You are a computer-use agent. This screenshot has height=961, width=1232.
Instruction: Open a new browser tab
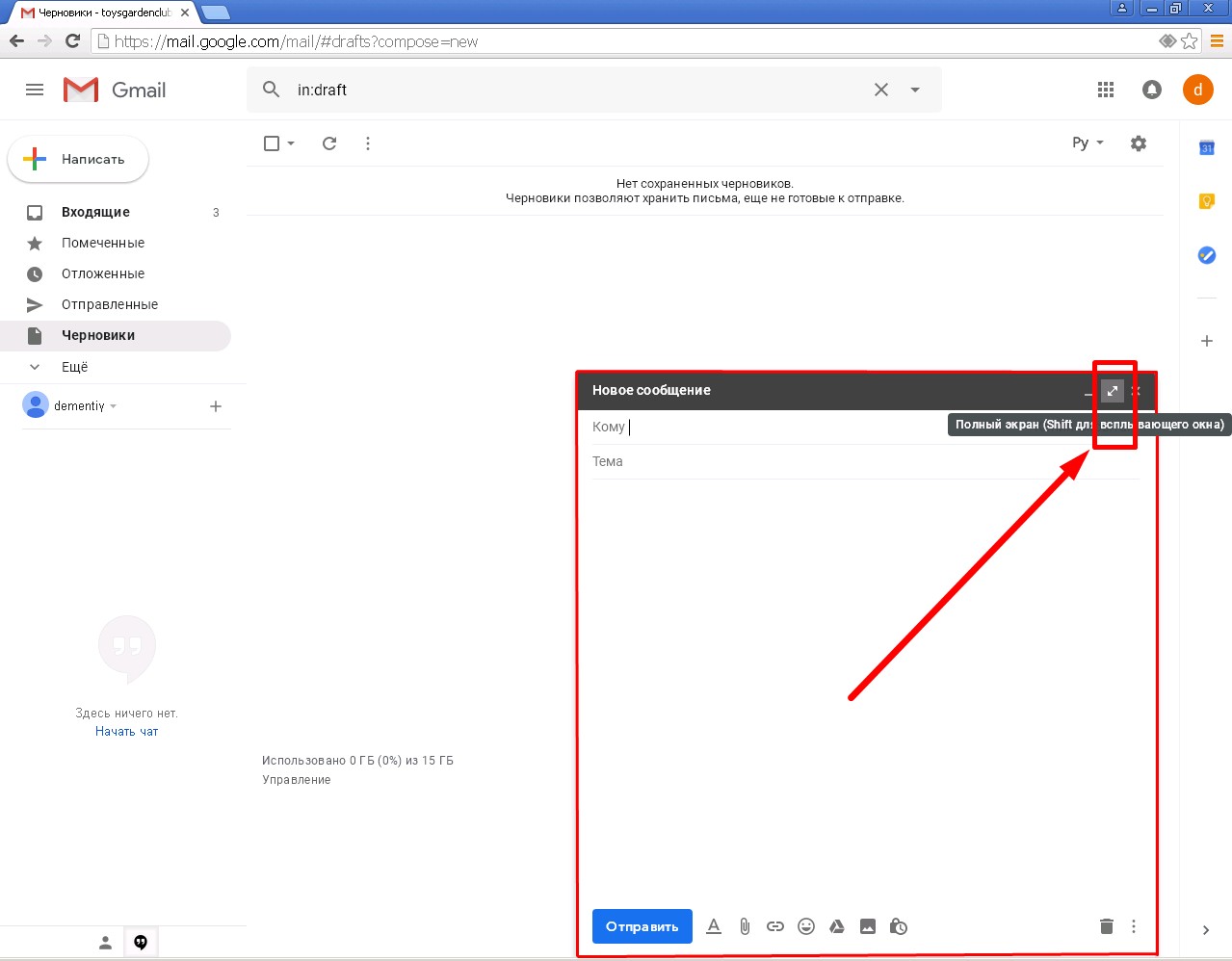[216, 13]
